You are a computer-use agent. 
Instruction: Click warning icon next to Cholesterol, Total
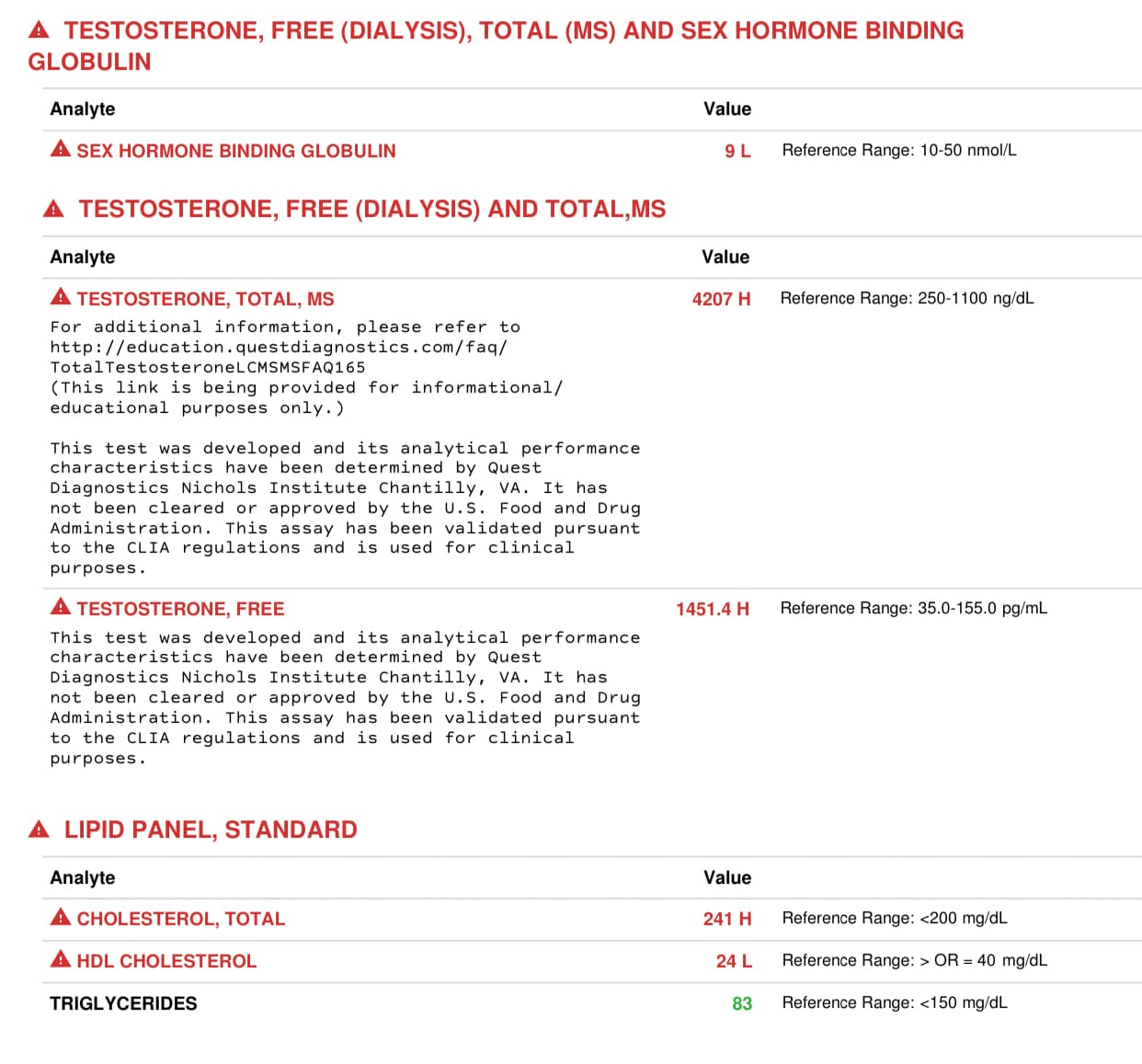(x=61, y=917)
